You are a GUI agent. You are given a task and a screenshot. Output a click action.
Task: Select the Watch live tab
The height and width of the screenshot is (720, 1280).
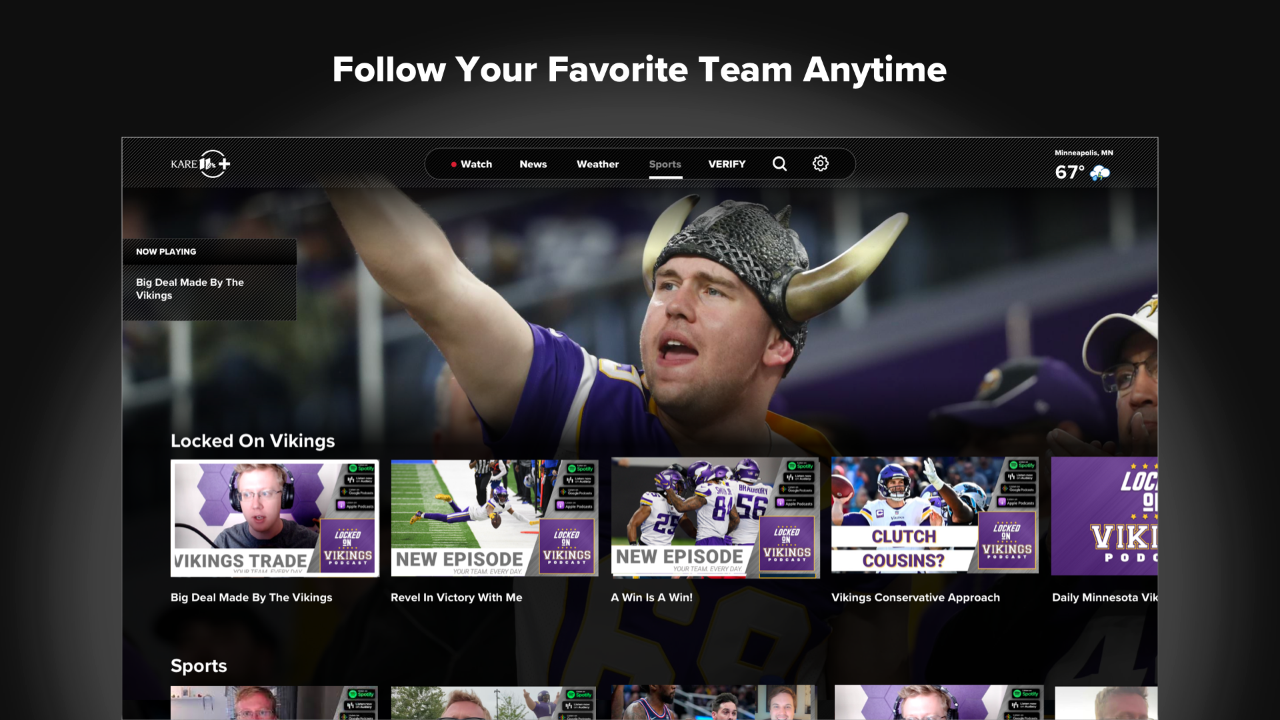(x=471, y=164)
